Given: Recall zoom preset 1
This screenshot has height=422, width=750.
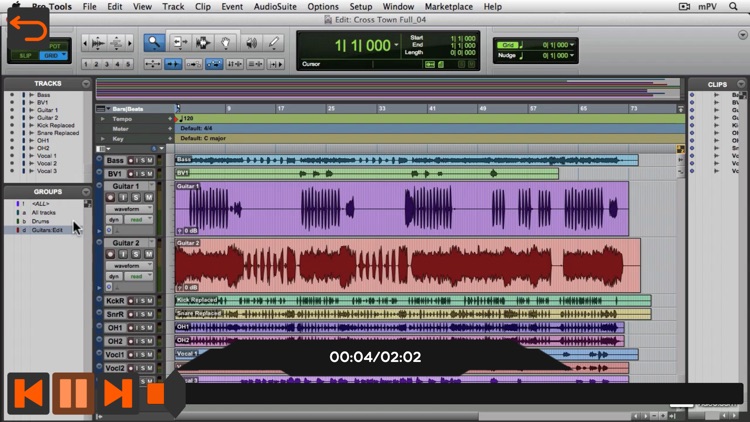Looking at the screenshot, I should click(86, 64).
